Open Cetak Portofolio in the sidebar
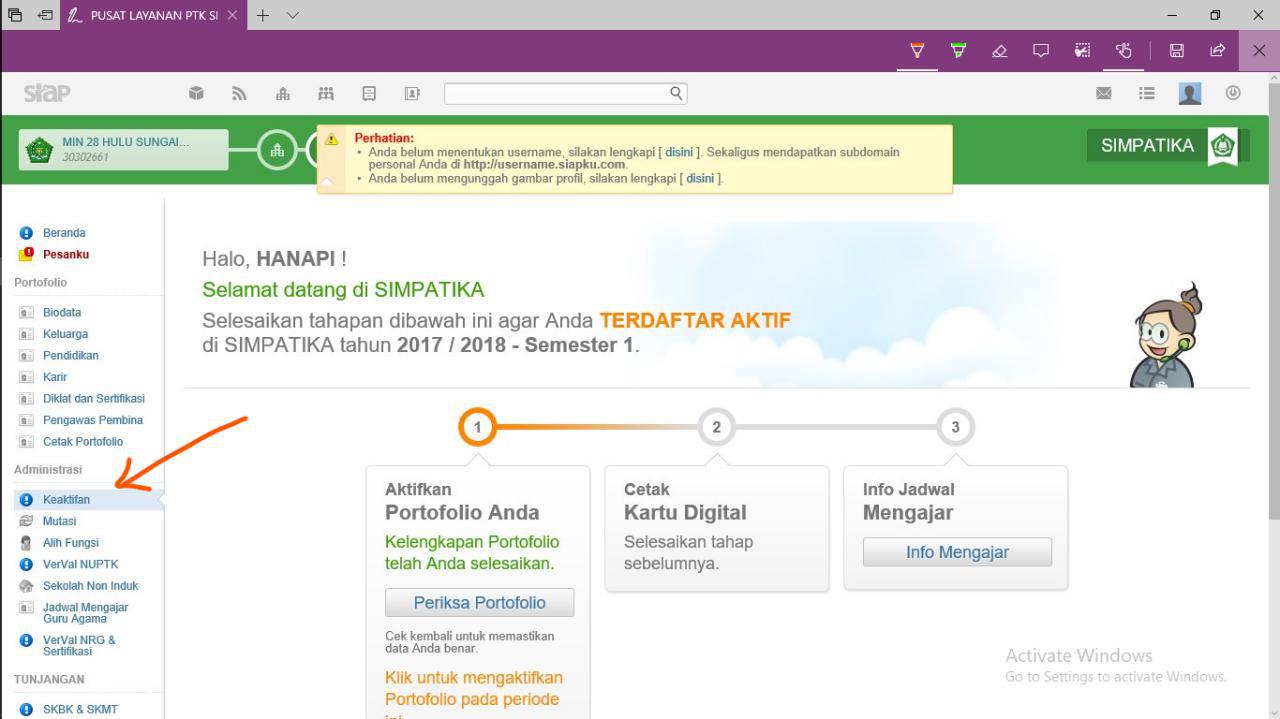The image size is (1280, 719). pyautogui.click(x=82, y=441)
